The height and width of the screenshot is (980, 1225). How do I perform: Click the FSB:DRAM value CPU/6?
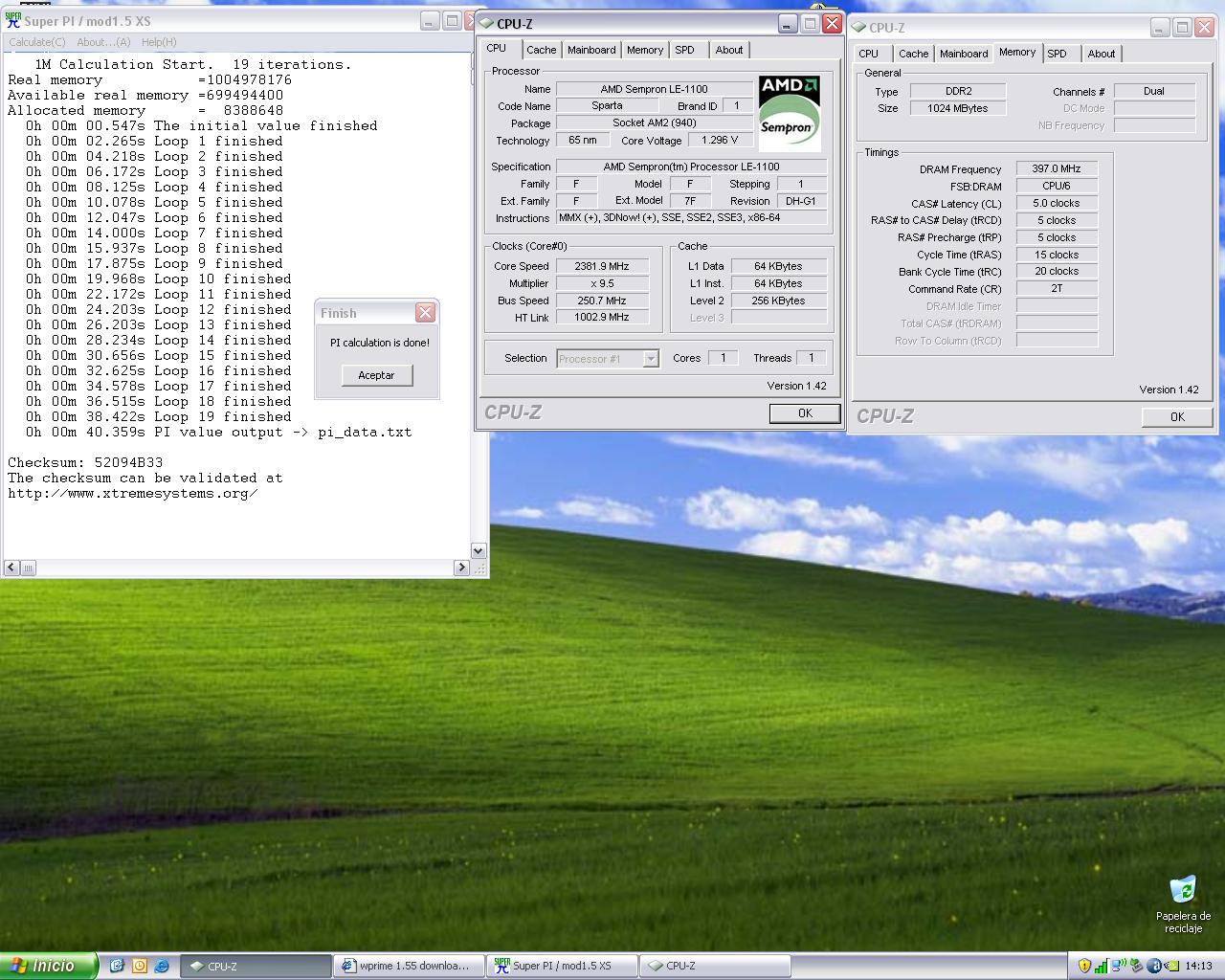click(1057, 186)
